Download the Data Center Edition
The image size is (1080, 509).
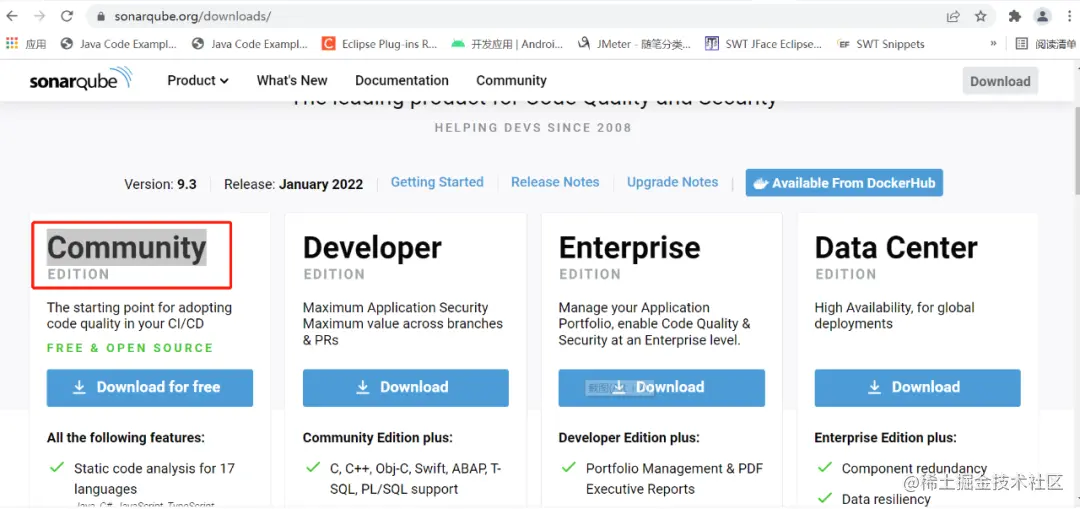click(x=917, y=388)
